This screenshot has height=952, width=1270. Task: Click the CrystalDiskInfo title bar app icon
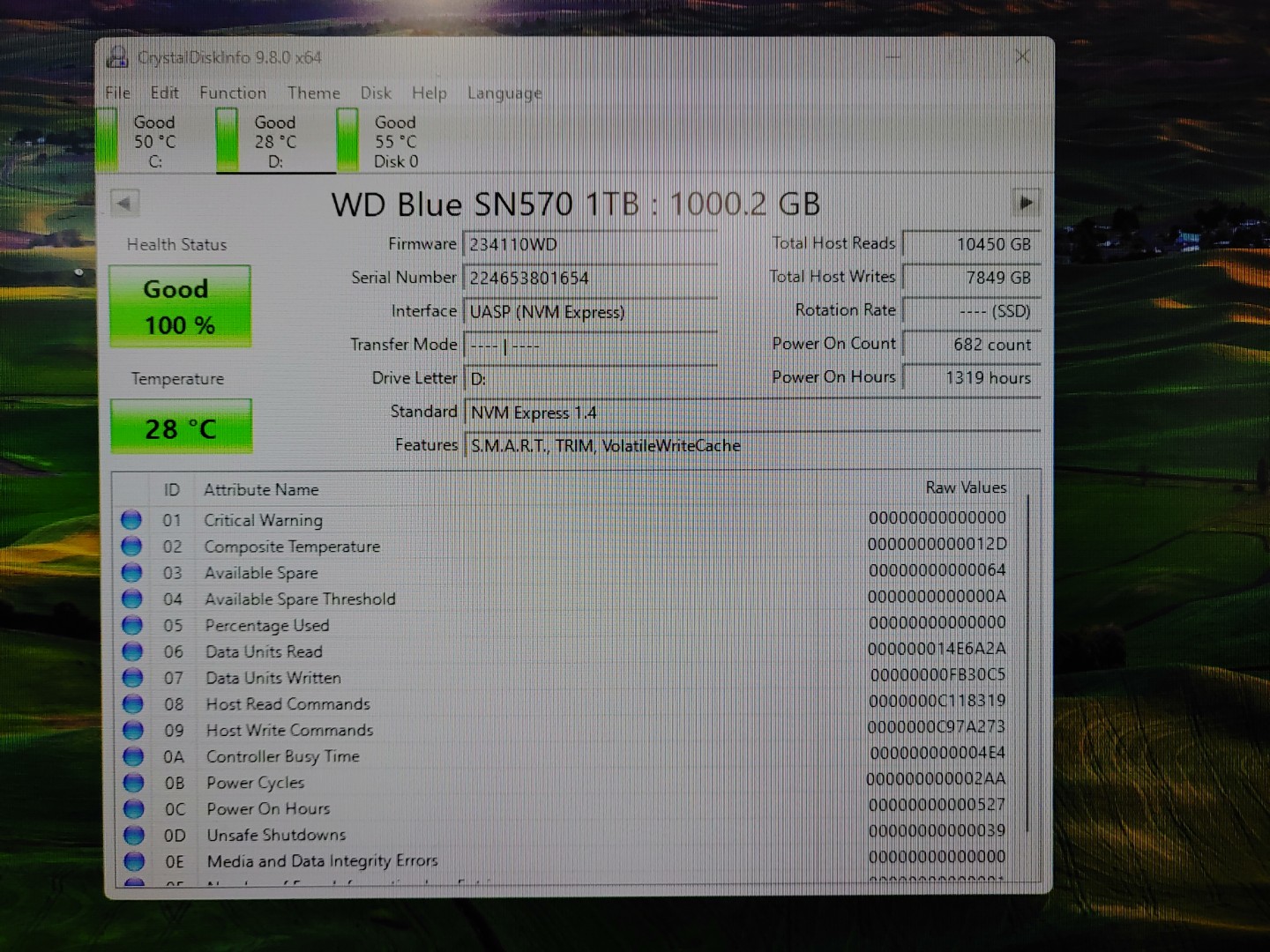coord(117,57)
